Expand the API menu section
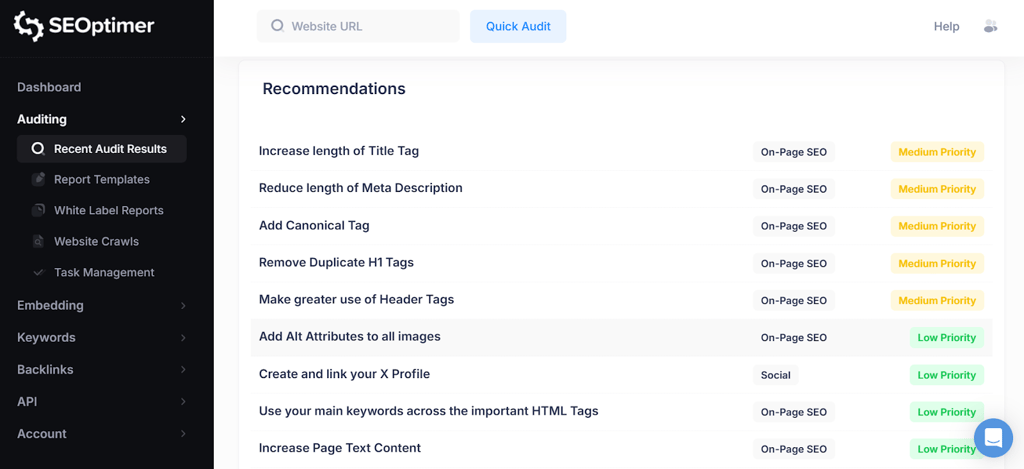The image size is (1024, 469). pos(183,402)
